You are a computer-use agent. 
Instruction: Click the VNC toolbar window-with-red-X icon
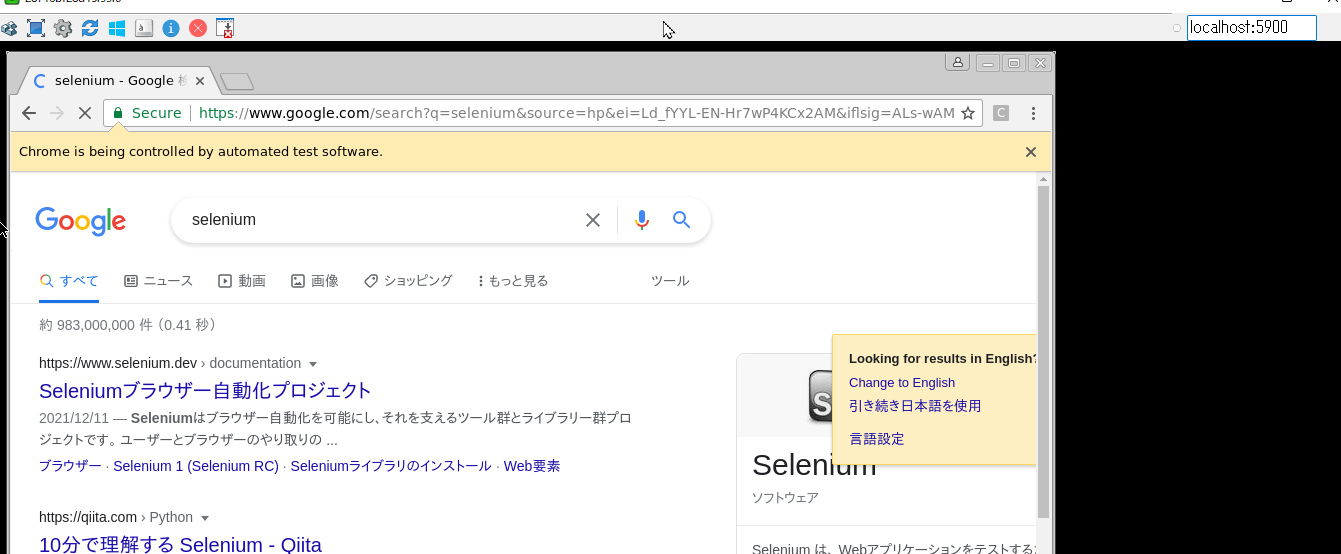[x=225, y=28]
